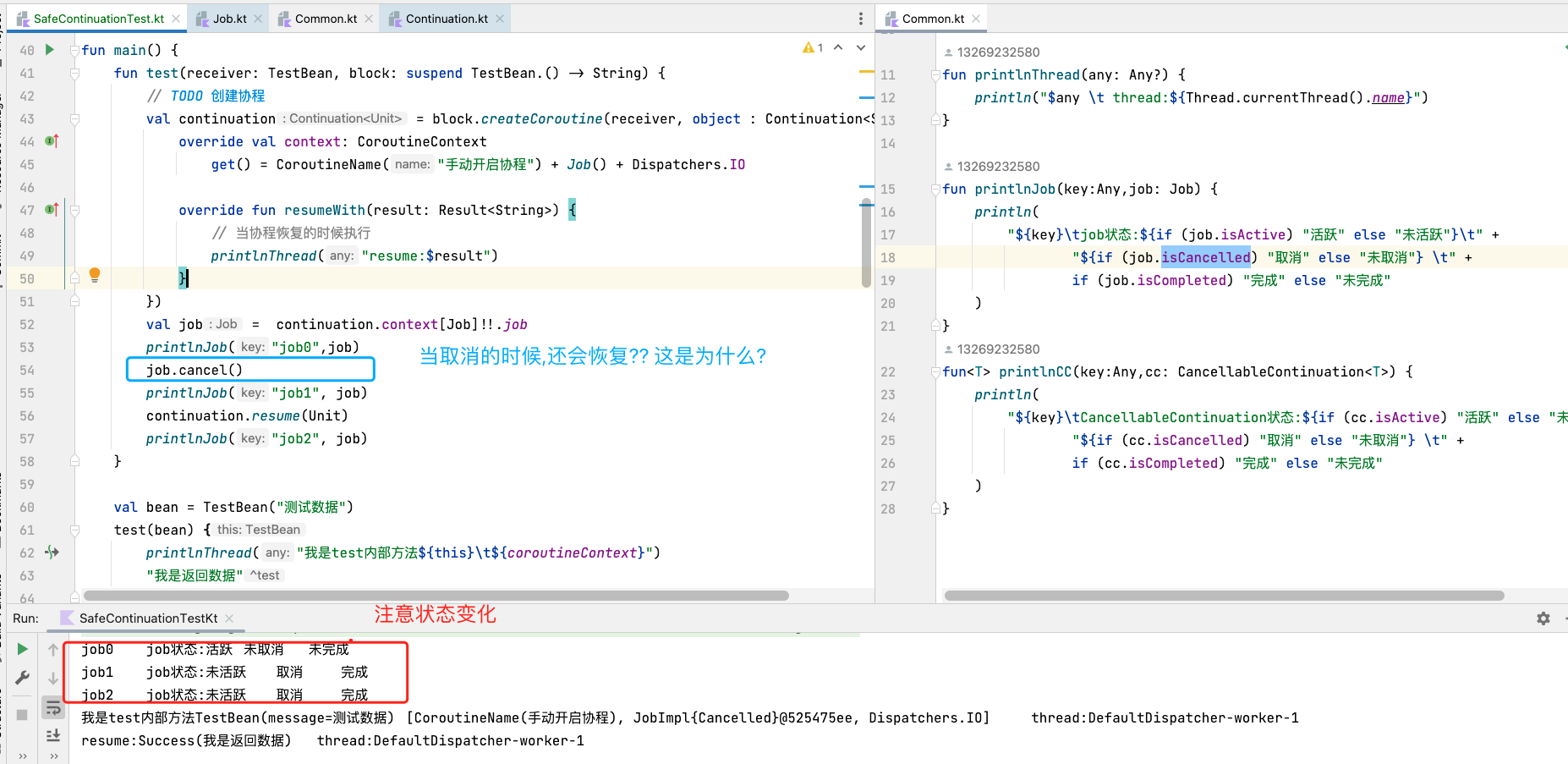1568x764 pixels.
Task: Open the intention lightbulb on line 50
Action: coord(95,275)
